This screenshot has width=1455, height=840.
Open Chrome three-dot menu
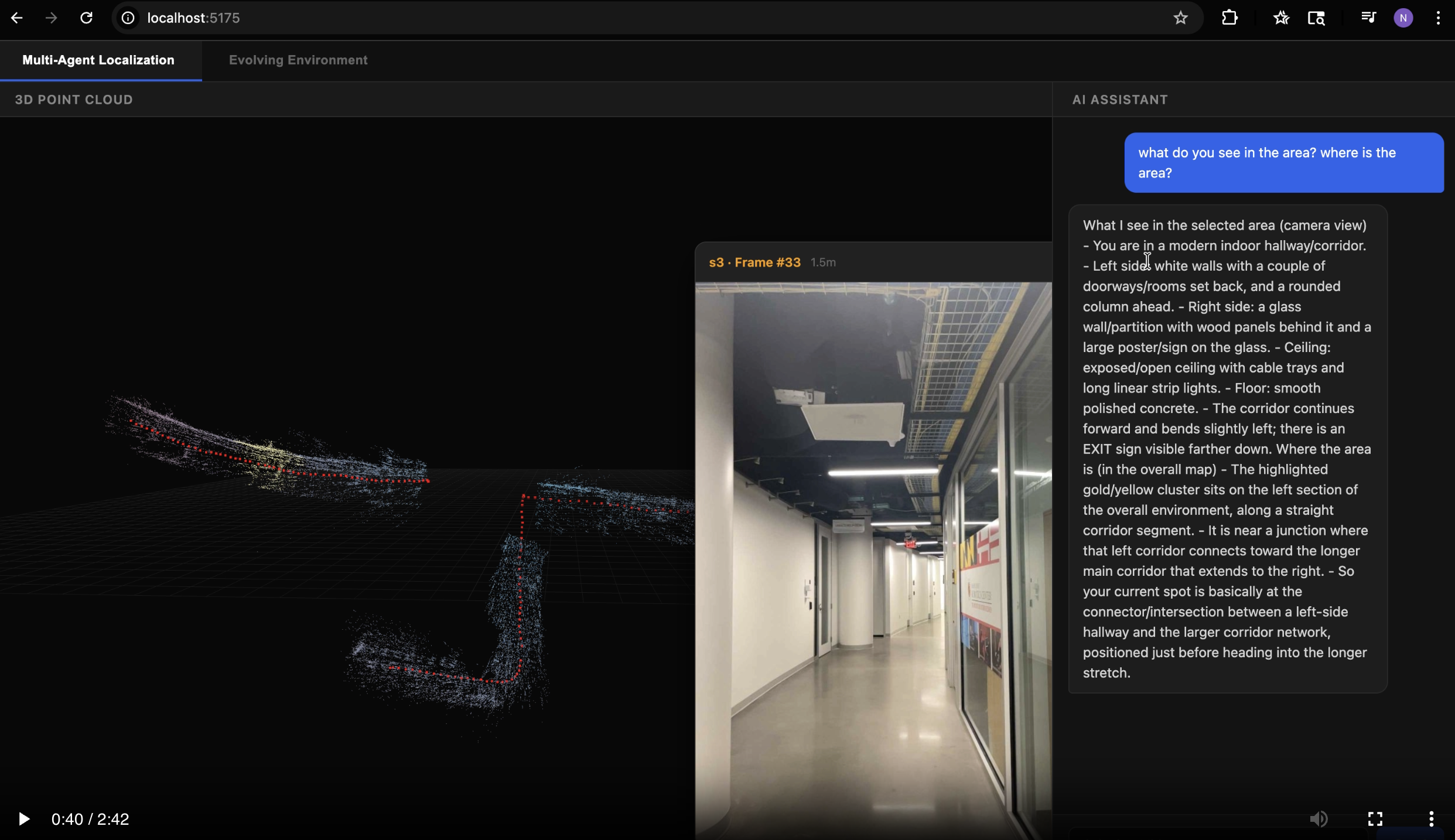(x=1438, y=18)
